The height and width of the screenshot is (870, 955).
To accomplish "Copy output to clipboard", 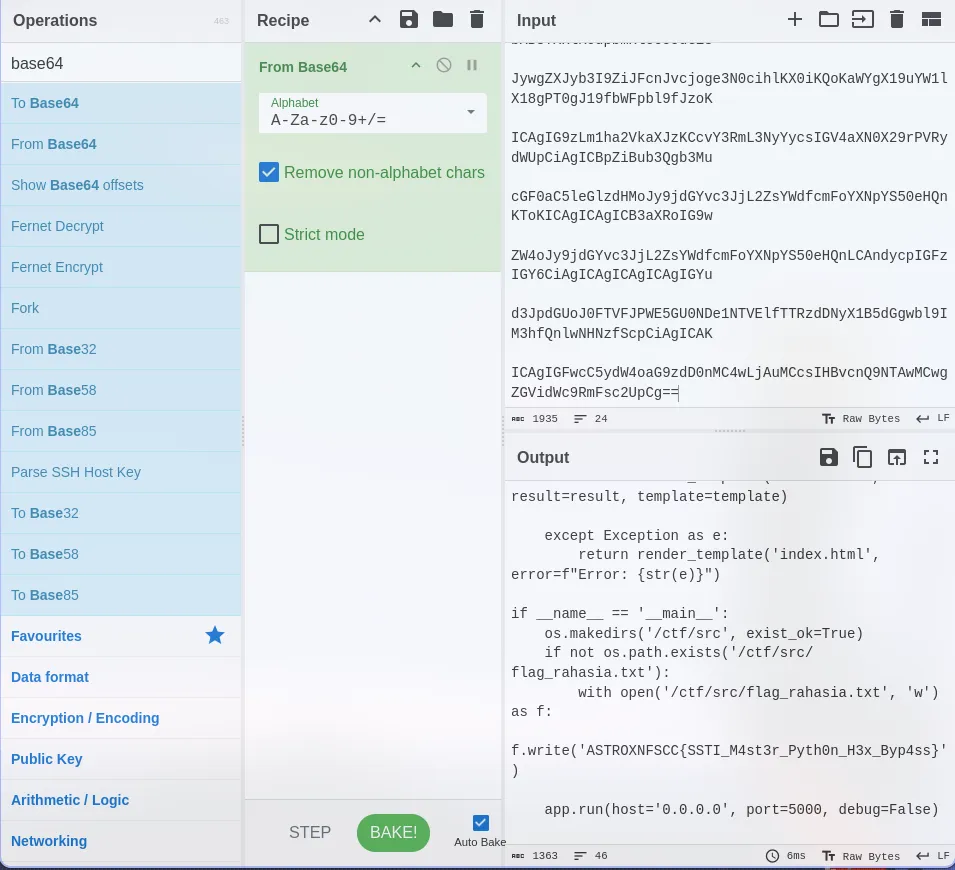I will 862,457.
